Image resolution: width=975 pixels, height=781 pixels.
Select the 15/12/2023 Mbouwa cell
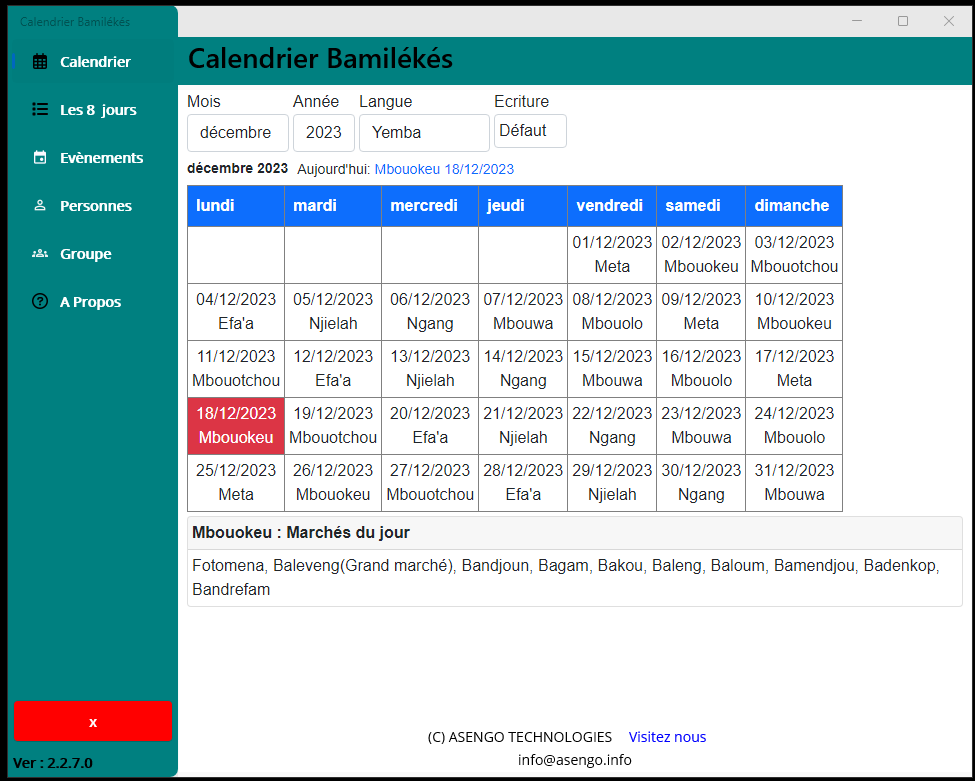(x=612, y=369)
